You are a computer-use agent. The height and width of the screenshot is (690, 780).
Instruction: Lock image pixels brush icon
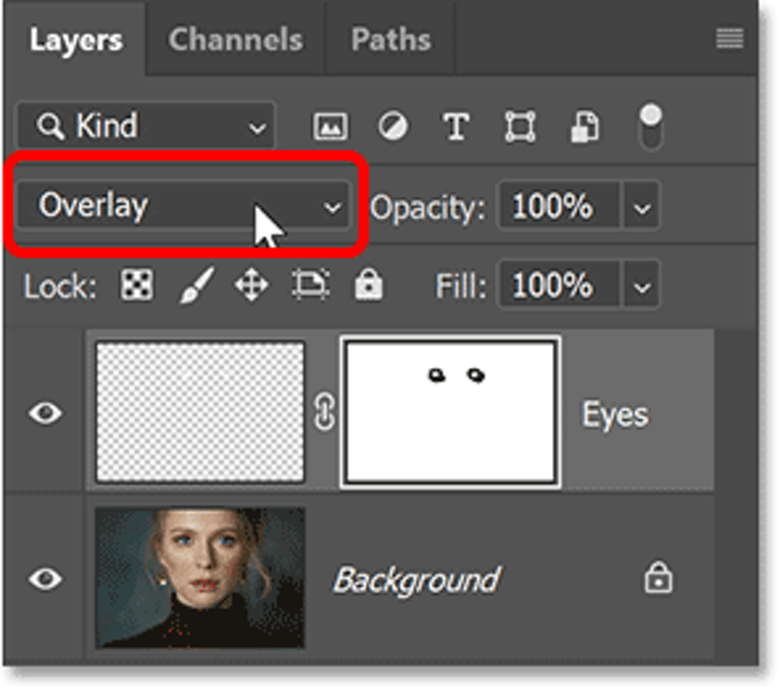tap(196, 285)
